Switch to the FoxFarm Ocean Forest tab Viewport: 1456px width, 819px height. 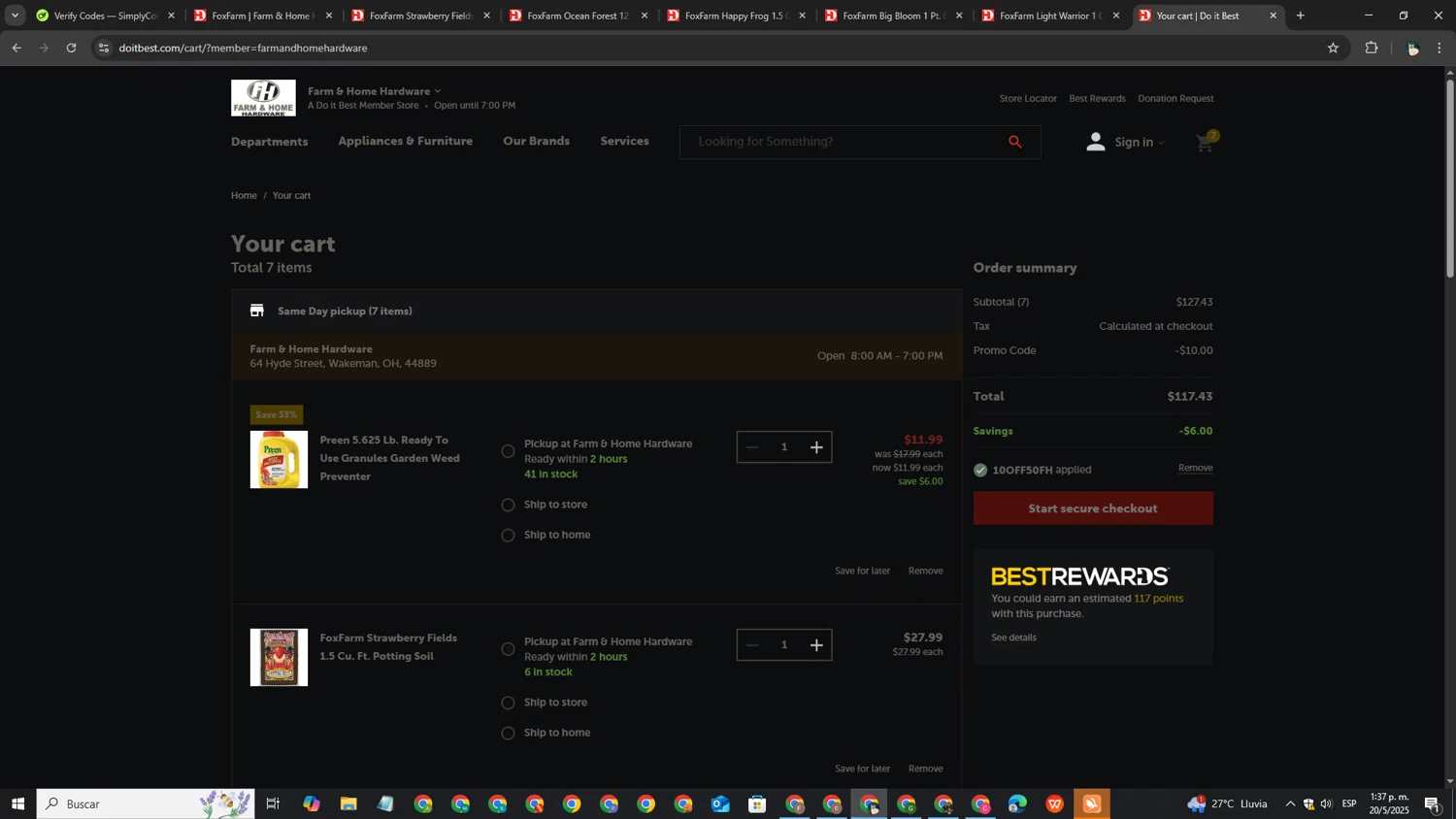point(579,16)
